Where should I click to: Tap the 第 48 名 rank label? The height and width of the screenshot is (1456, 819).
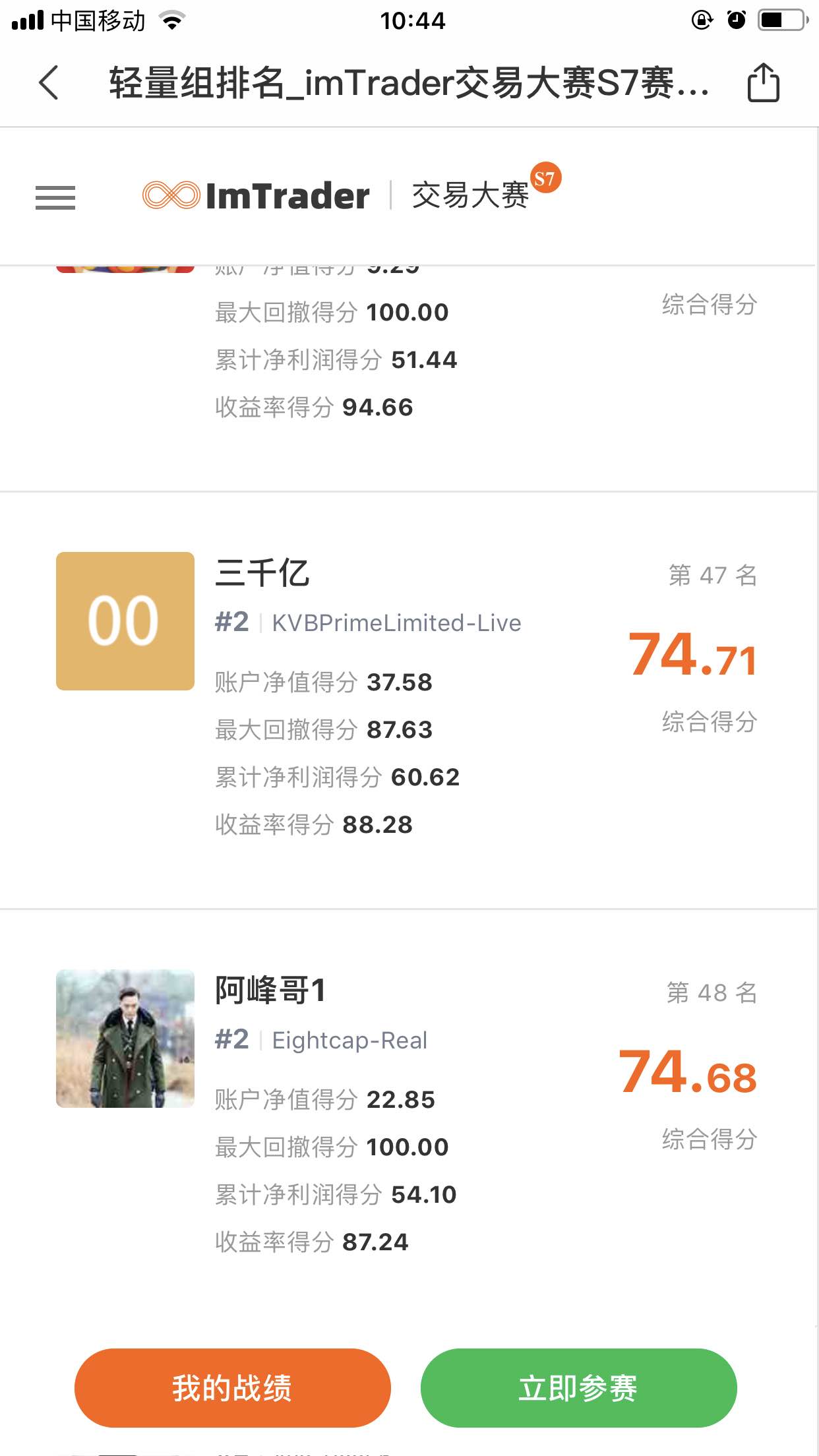point(712,992)
